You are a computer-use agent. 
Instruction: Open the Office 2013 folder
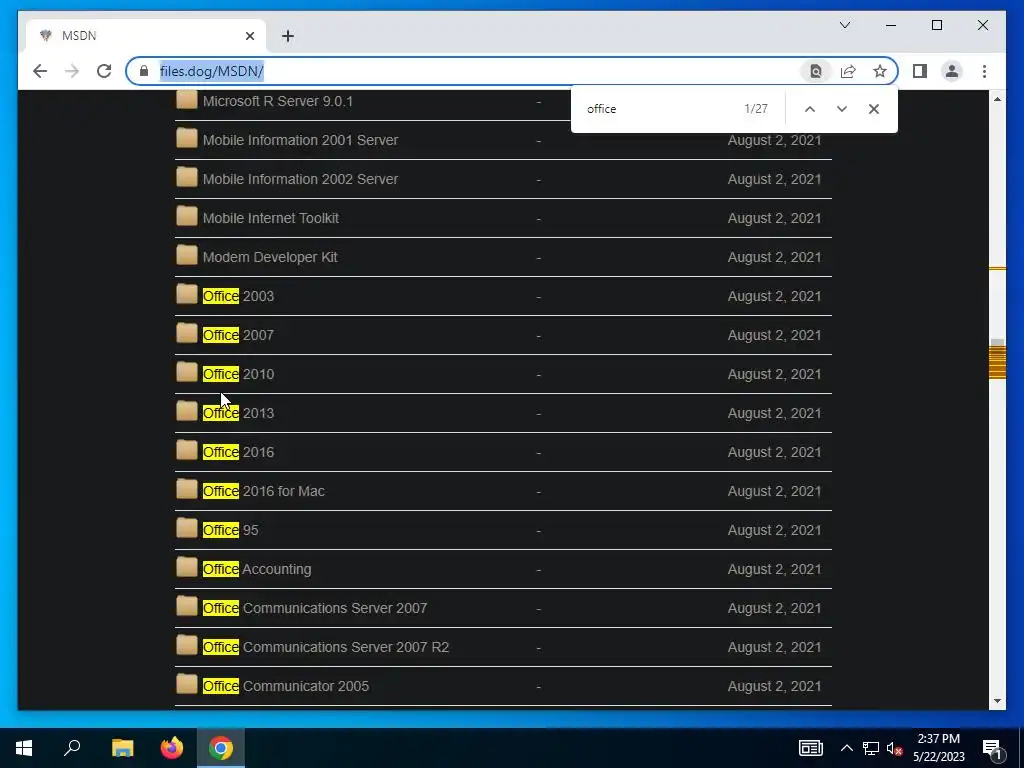(238, 413)
